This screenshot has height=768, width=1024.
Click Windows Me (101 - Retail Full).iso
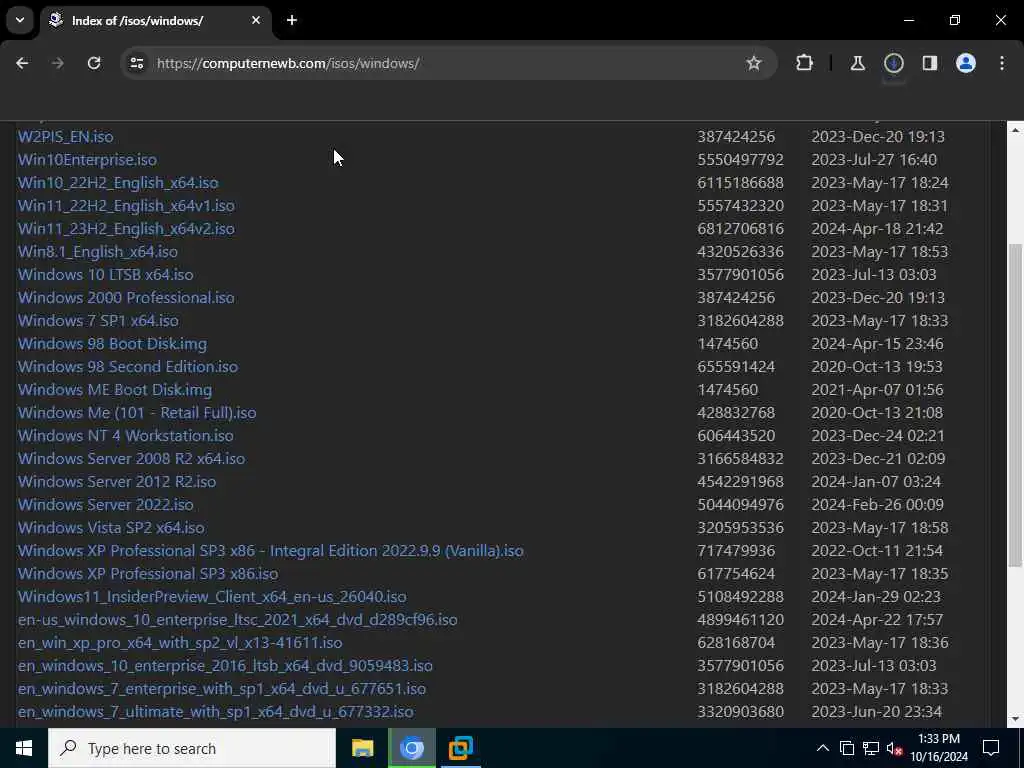pyautogui.click(x=136, y=412)
